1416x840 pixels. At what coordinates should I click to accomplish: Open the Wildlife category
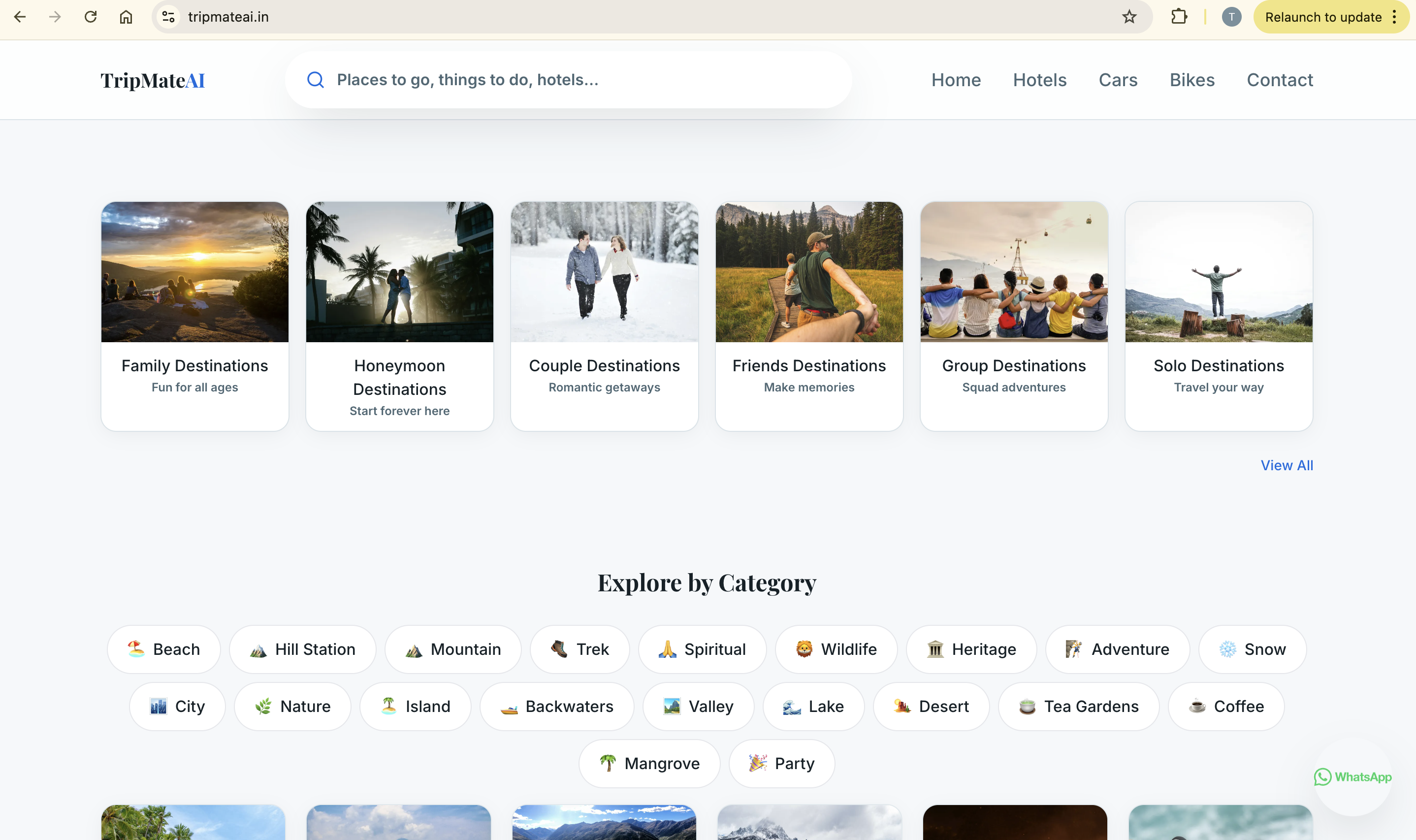tap(836, 648)
